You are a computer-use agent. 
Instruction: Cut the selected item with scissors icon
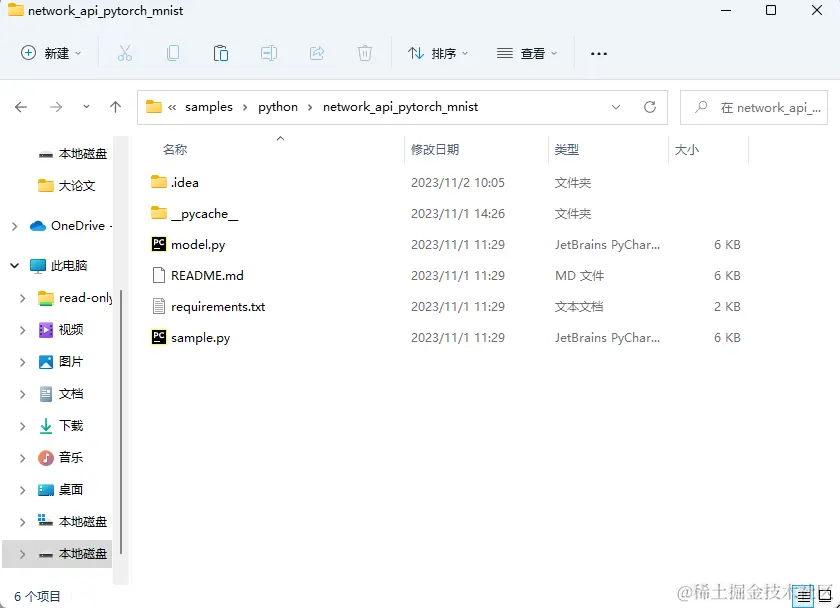pyautogui.click(x=124, y=55)
